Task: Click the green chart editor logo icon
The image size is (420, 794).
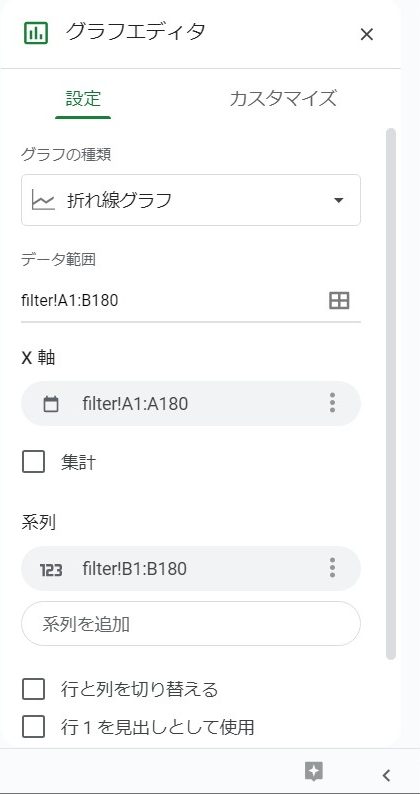Action: [x=36, y=32]
